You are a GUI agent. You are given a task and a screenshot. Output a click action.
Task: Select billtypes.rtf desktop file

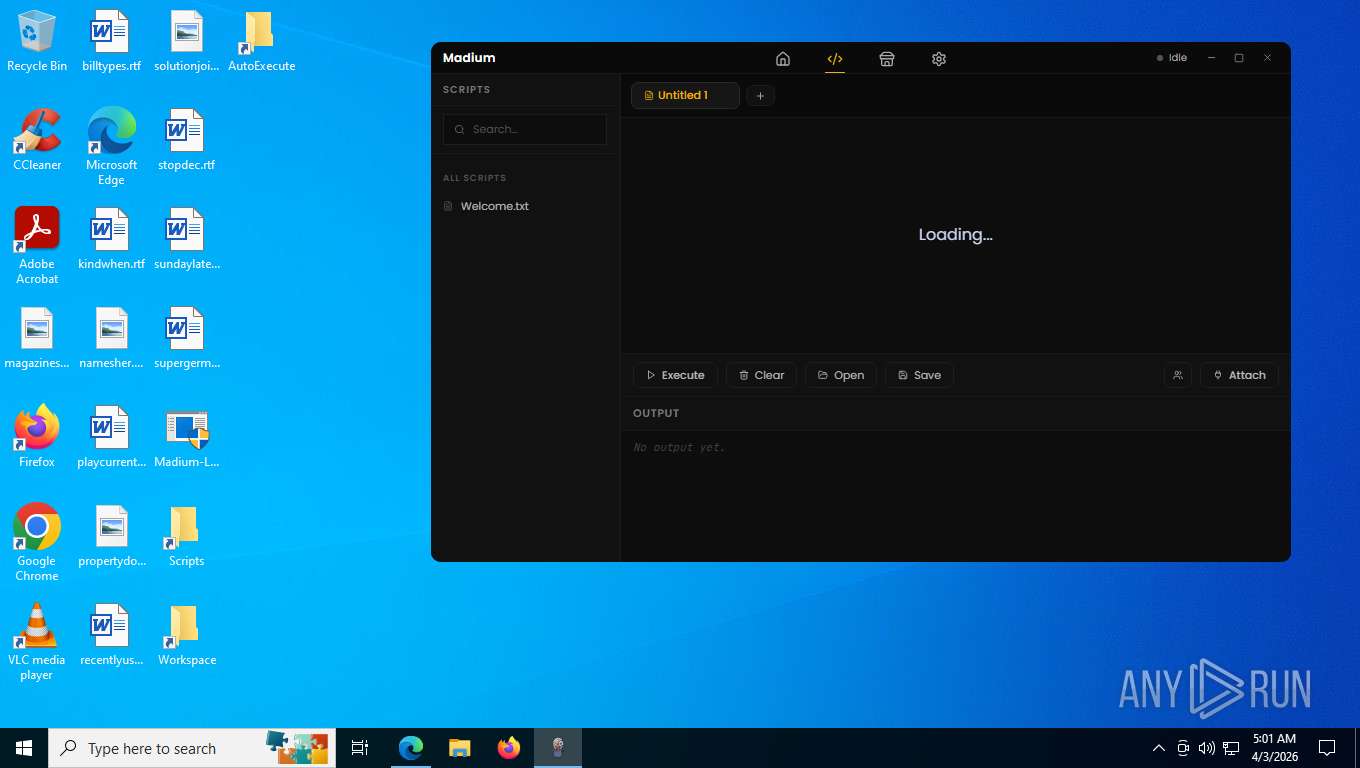[x=111, y=41]
